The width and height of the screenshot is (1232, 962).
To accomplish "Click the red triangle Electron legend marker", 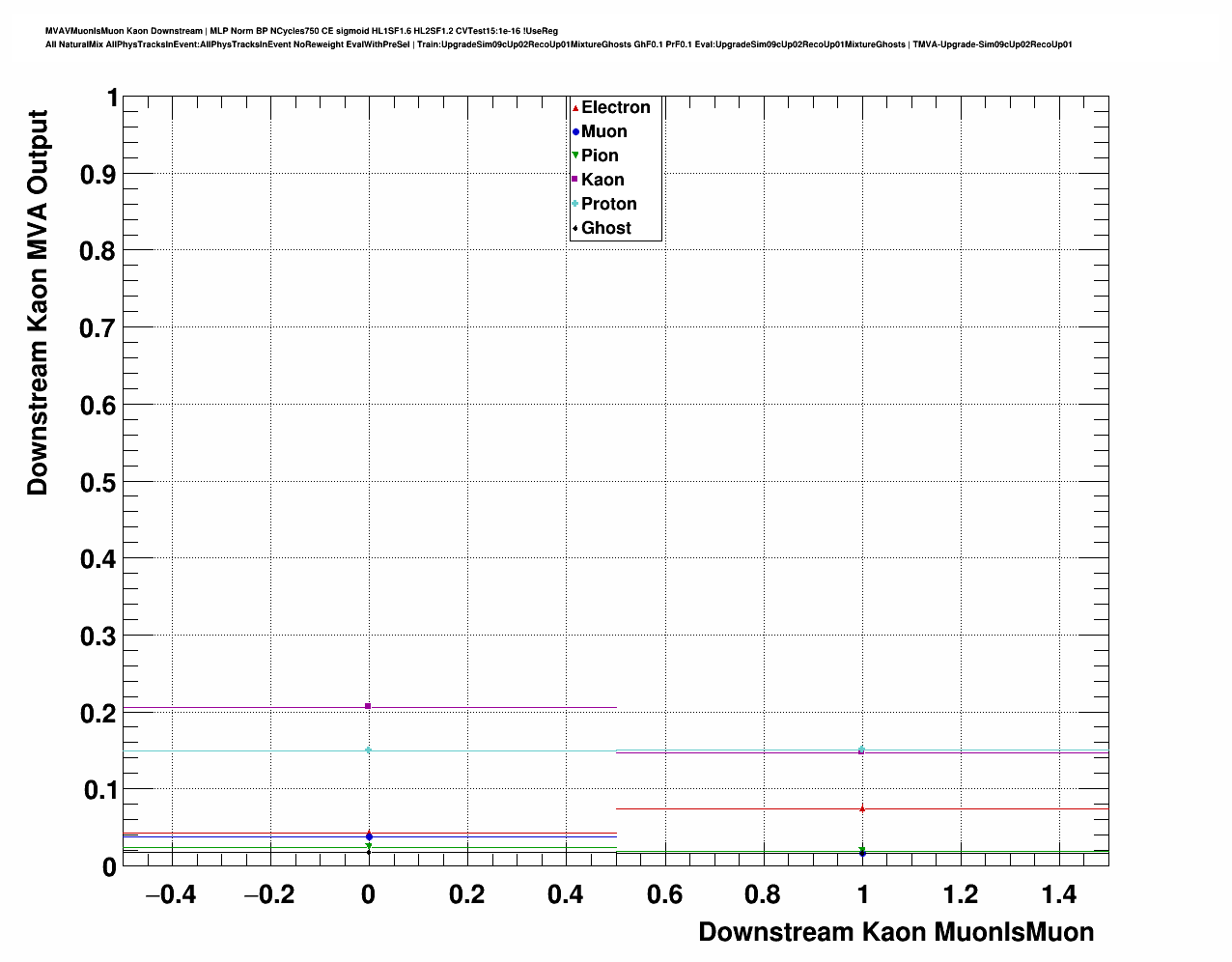I will coord(575,108).
